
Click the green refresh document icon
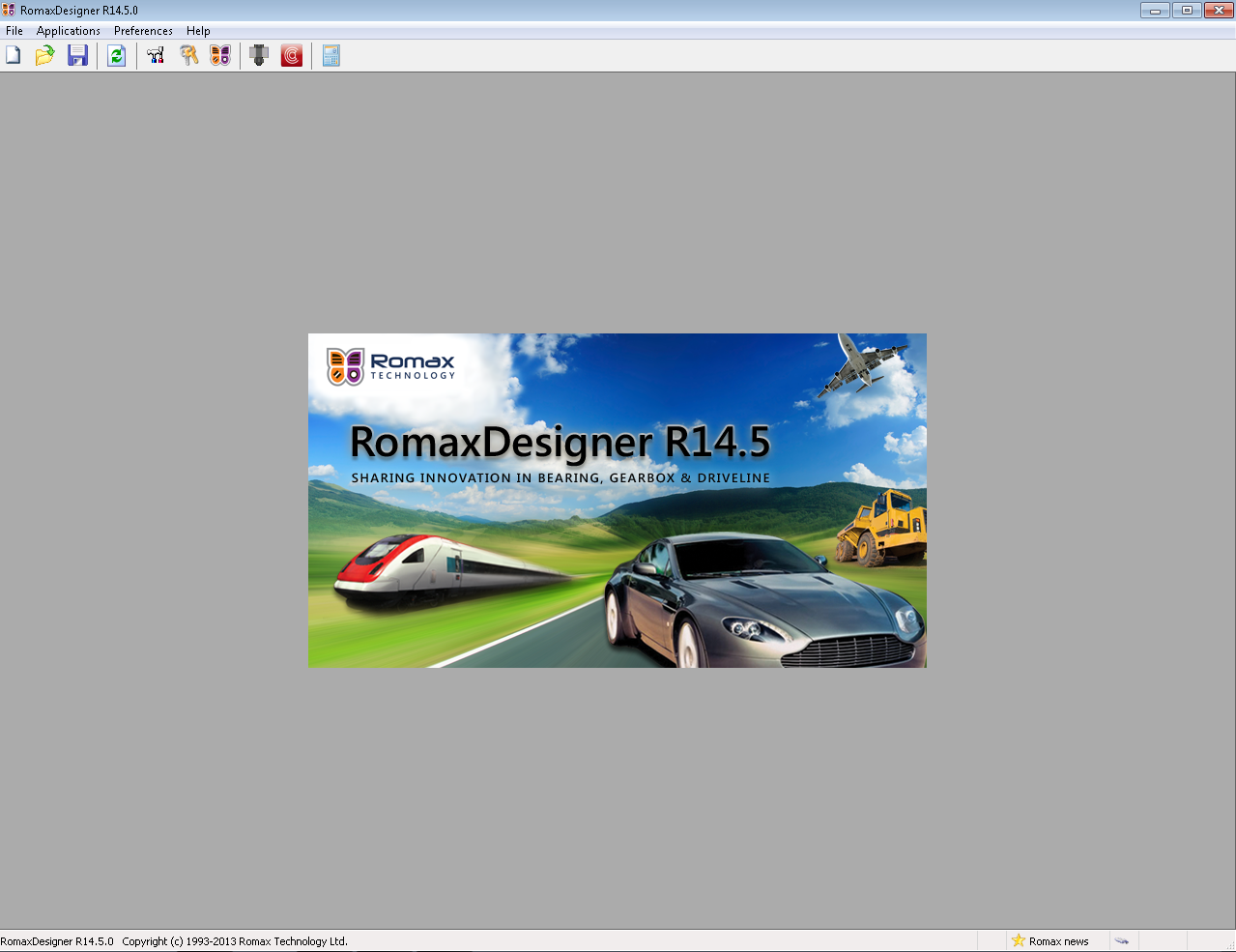coord(117,56)
